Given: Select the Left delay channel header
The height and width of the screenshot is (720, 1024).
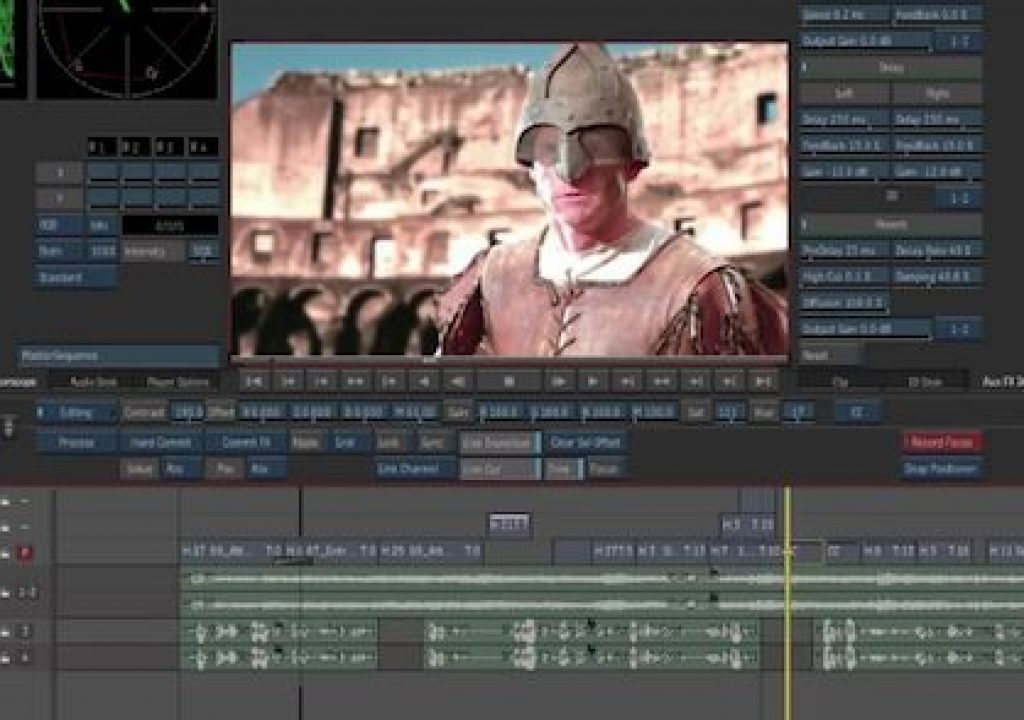Looking at the screenshot, I should (x=844, y=93).
